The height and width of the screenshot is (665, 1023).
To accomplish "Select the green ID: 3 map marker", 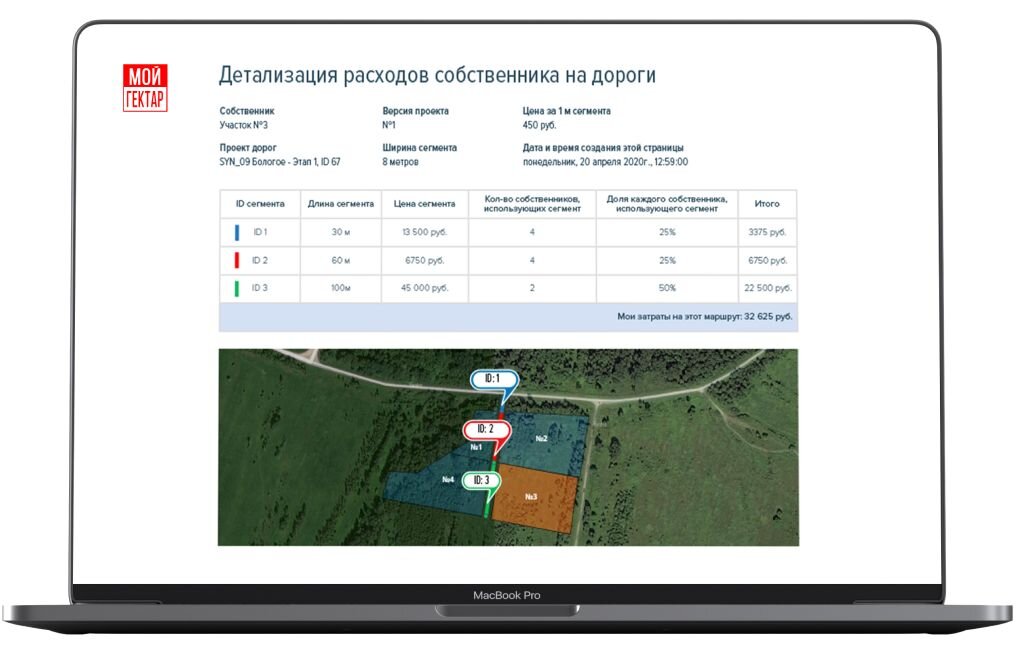I will pos(481,481).
